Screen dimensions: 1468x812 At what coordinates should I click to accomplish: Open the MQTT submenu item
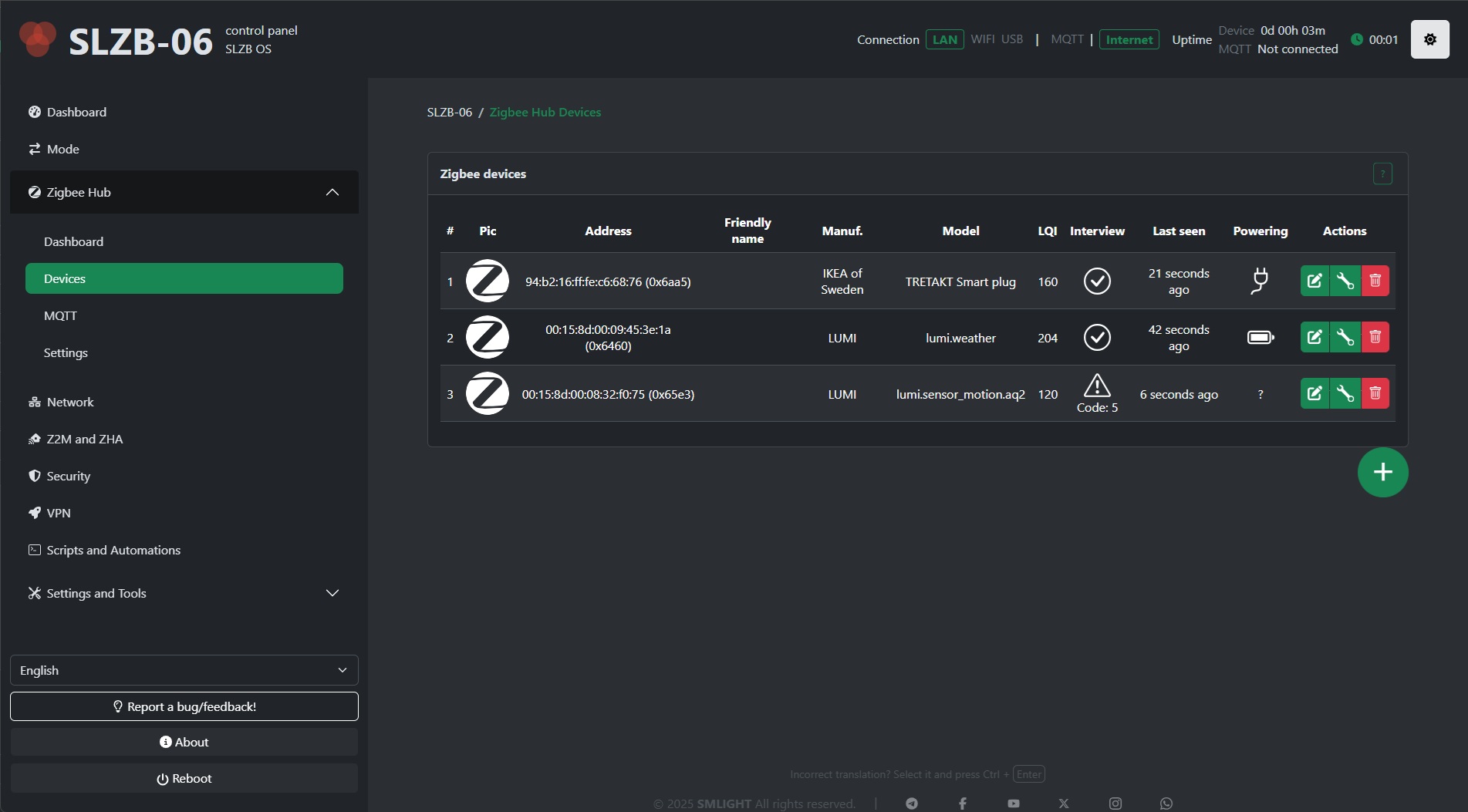click(60, 315)
